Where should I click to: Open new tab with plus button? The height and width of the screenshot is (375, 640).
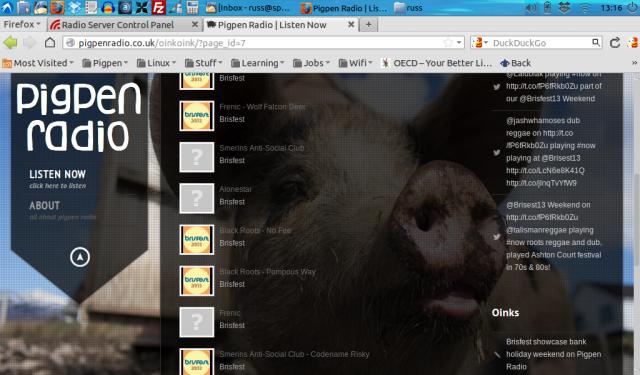[369, 24]
